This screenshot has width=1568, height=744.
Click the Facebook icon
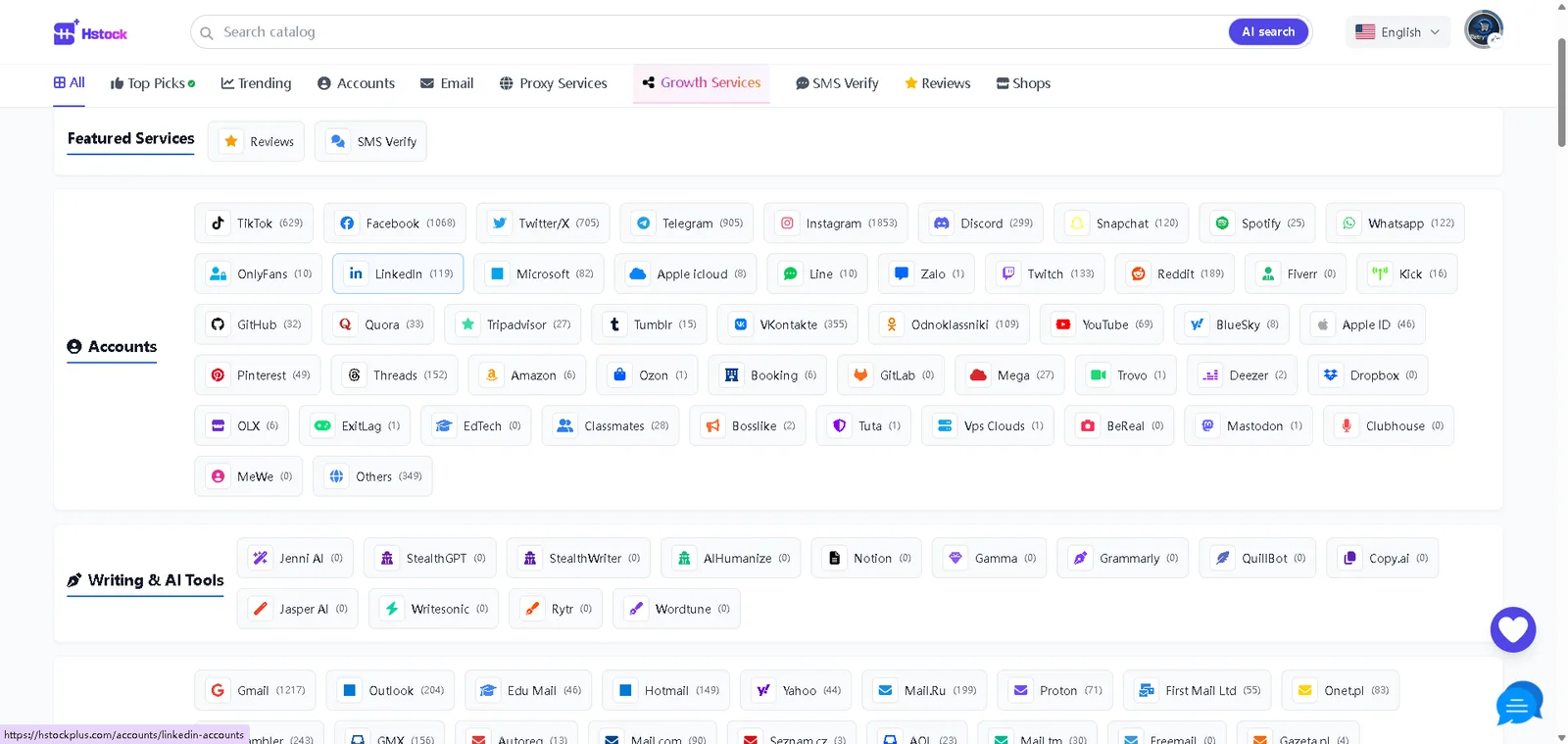tap(347, 223)
